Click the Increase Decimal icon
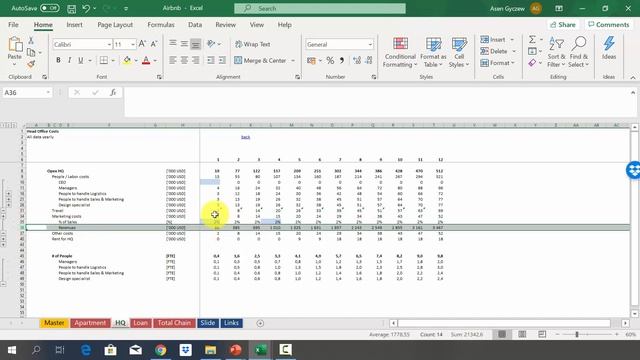Image resolution: width=640 pixels, height=360 pixels. click(x=357, y=61)
